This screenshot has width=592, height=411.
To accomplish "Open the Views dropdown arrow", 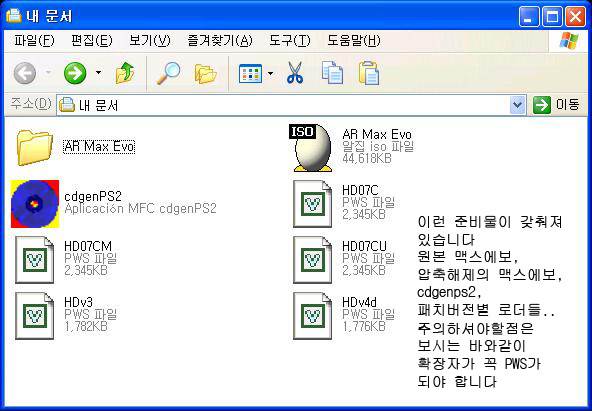I will coord(270,73).
